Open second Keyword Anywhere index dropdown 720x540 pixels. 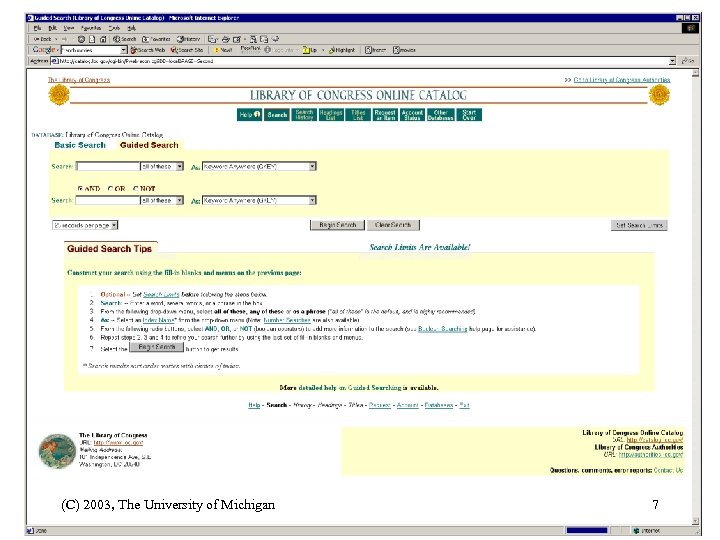tap(259, 200)
